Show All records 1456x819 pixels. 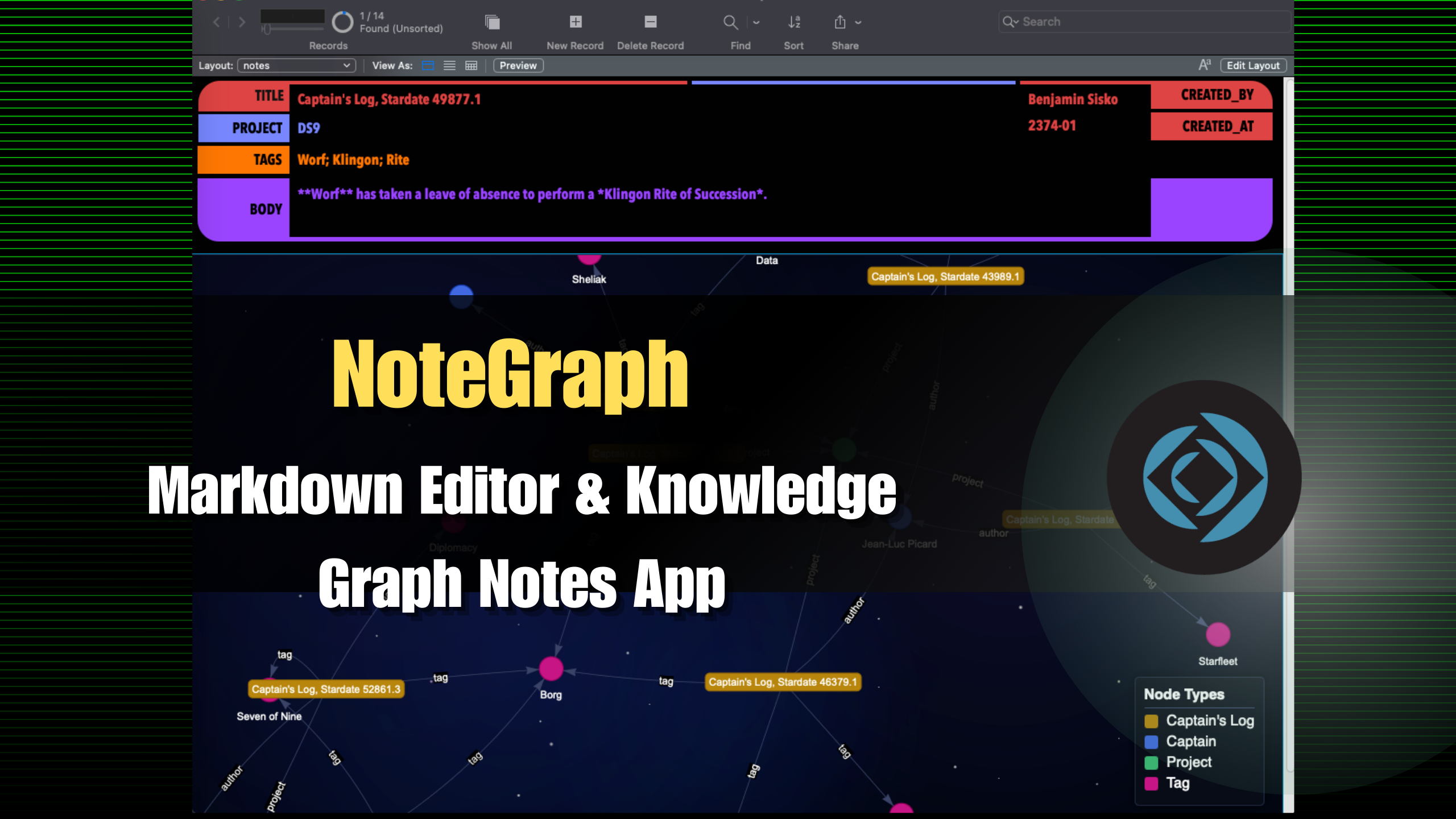[490, 23]
